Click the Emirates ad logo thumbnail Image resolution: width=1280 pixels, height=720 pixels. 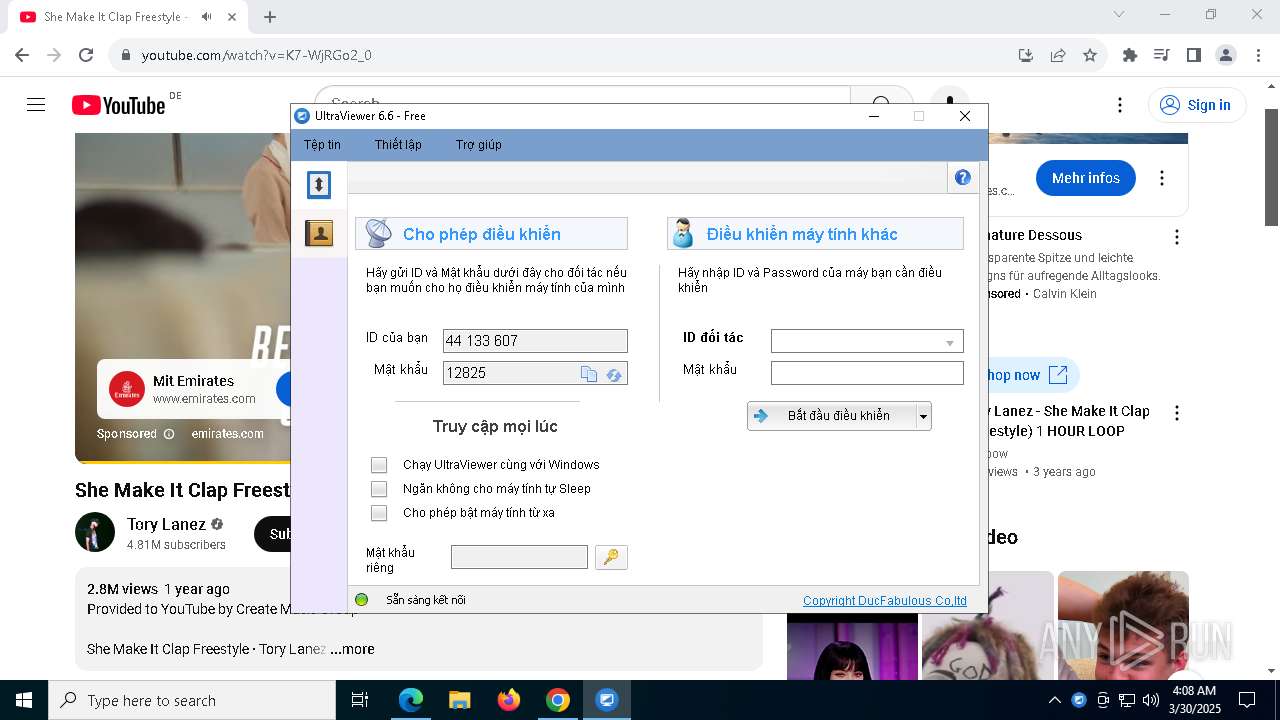[127, 389]
